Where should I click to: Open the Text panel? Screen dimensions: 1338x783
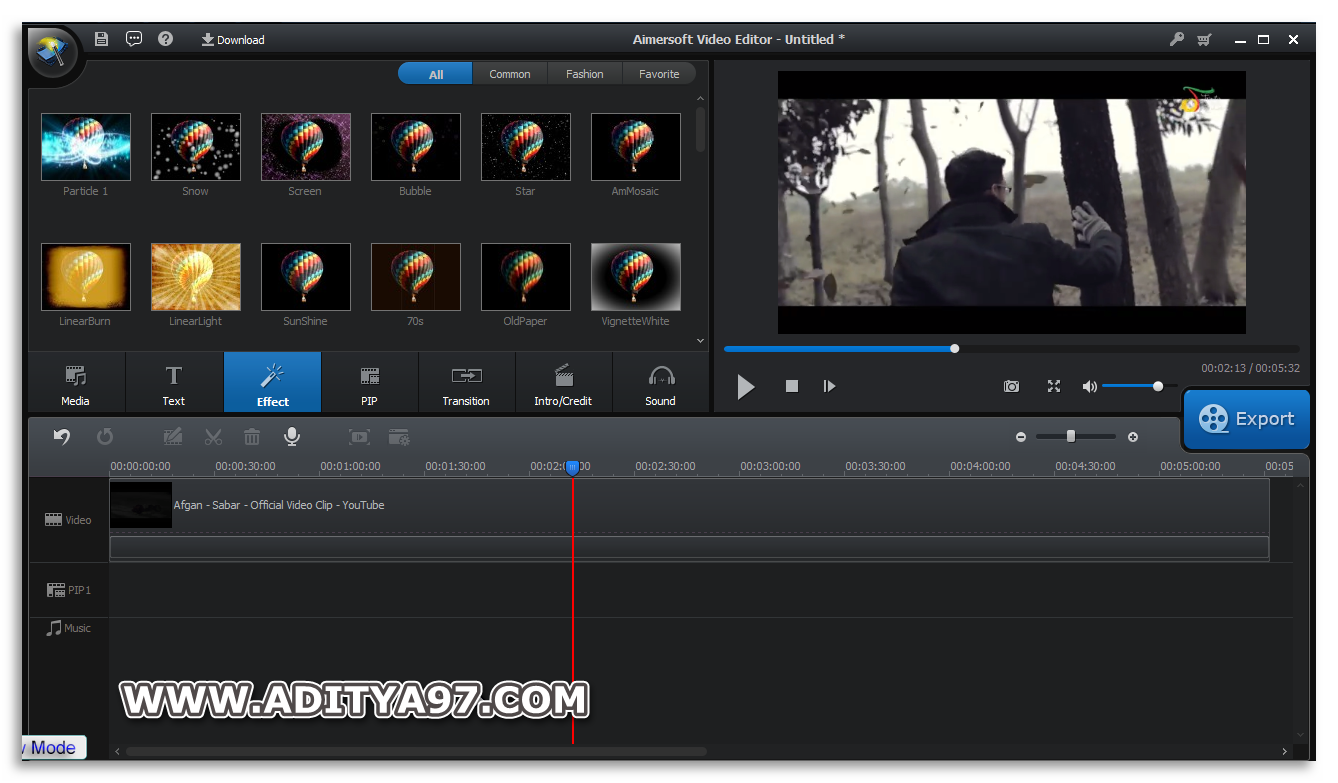(174, 382)
